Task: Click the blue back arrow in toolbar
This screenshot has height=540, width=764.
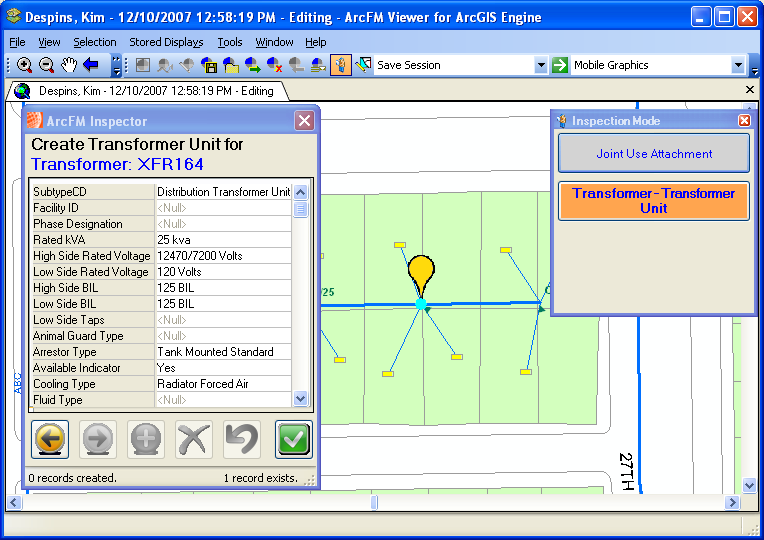Action: [91, 65]
